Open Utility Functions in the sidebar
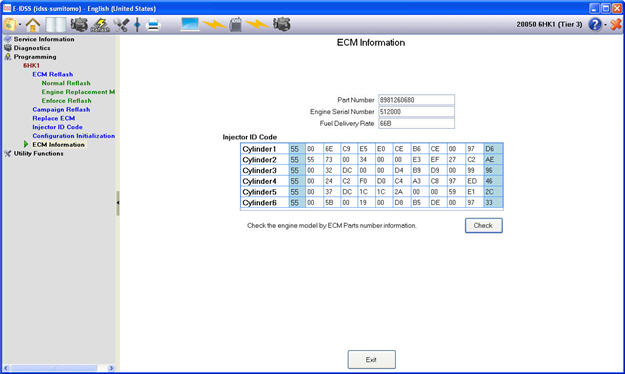This screenshot has height=374, width=625. pos(38,153)
